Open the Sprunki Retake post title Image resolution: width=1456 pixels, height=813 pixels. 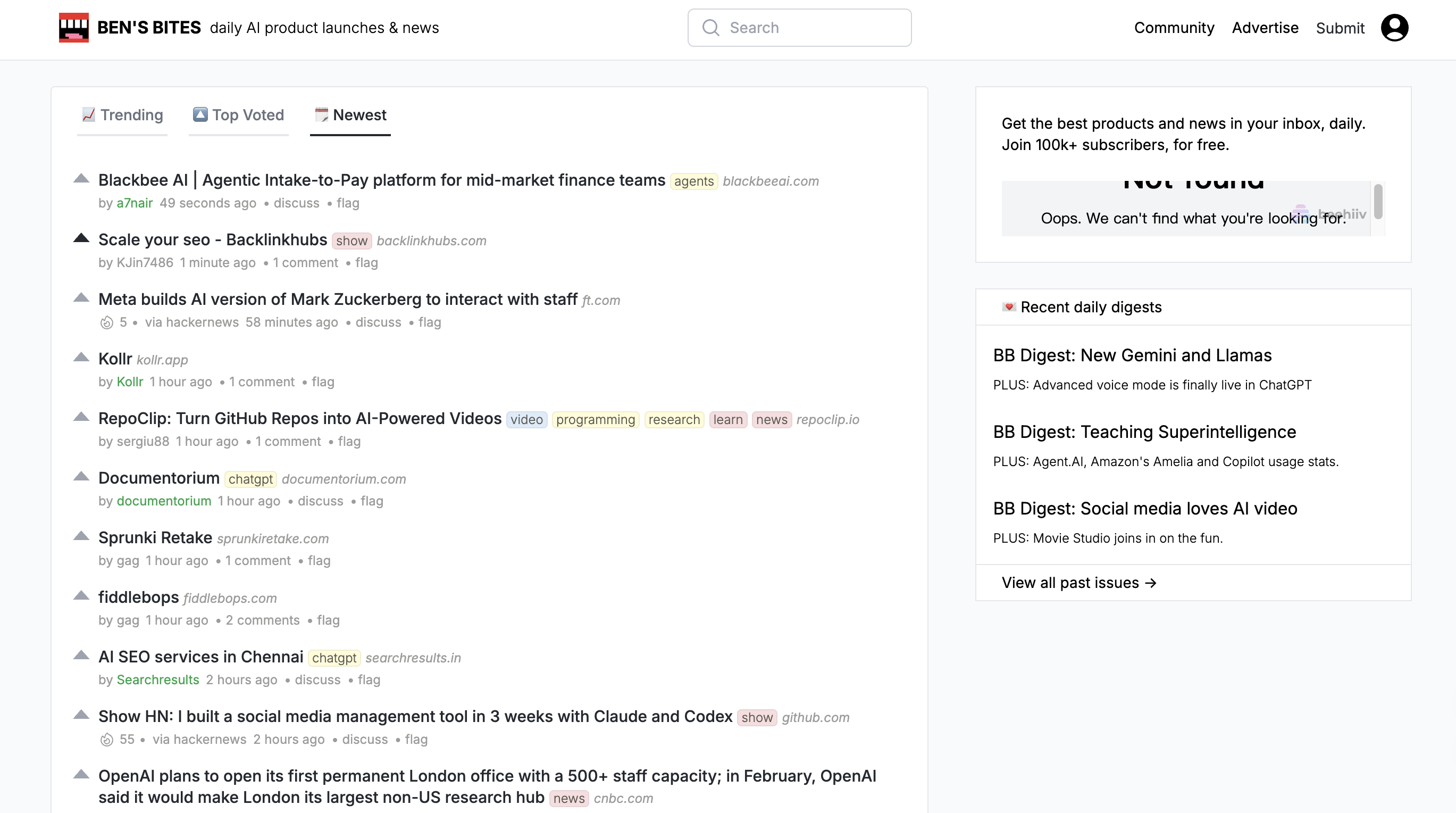pyautogui.click(x=155, y=538)
